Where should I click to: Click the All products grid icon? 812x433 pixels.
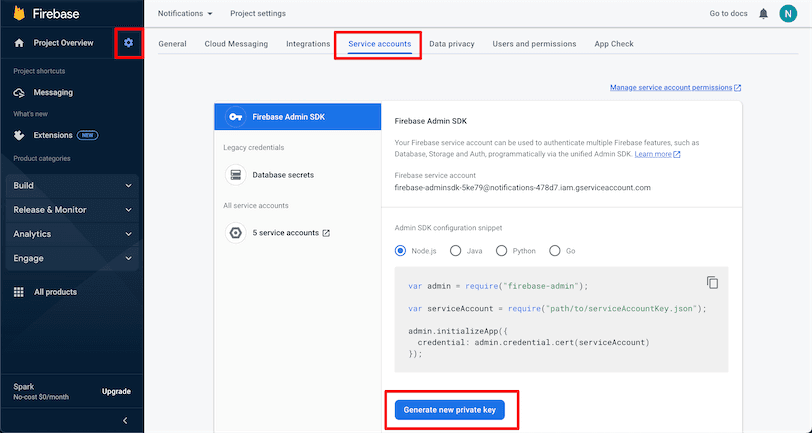coord(19,292)
